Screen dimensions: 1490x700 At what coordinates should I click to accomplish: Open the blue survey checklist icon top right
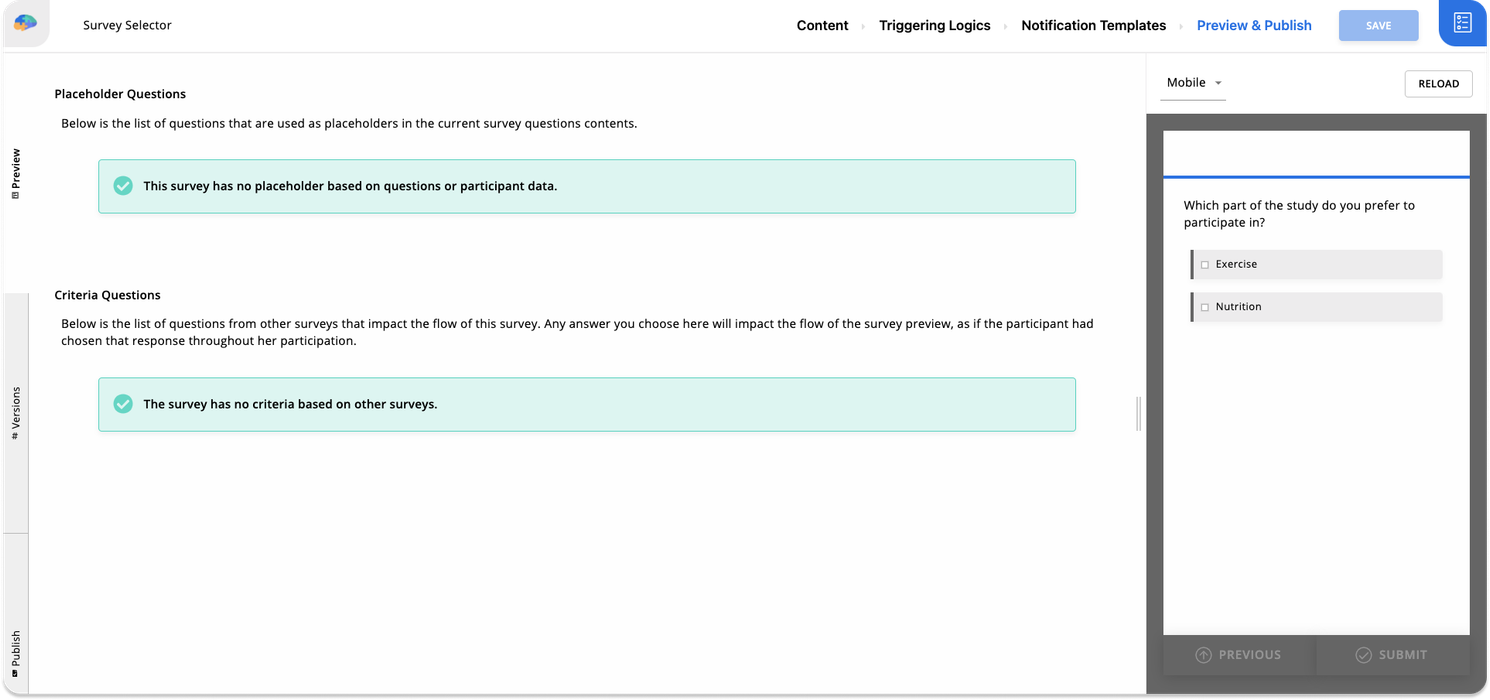pos(1463,22)
